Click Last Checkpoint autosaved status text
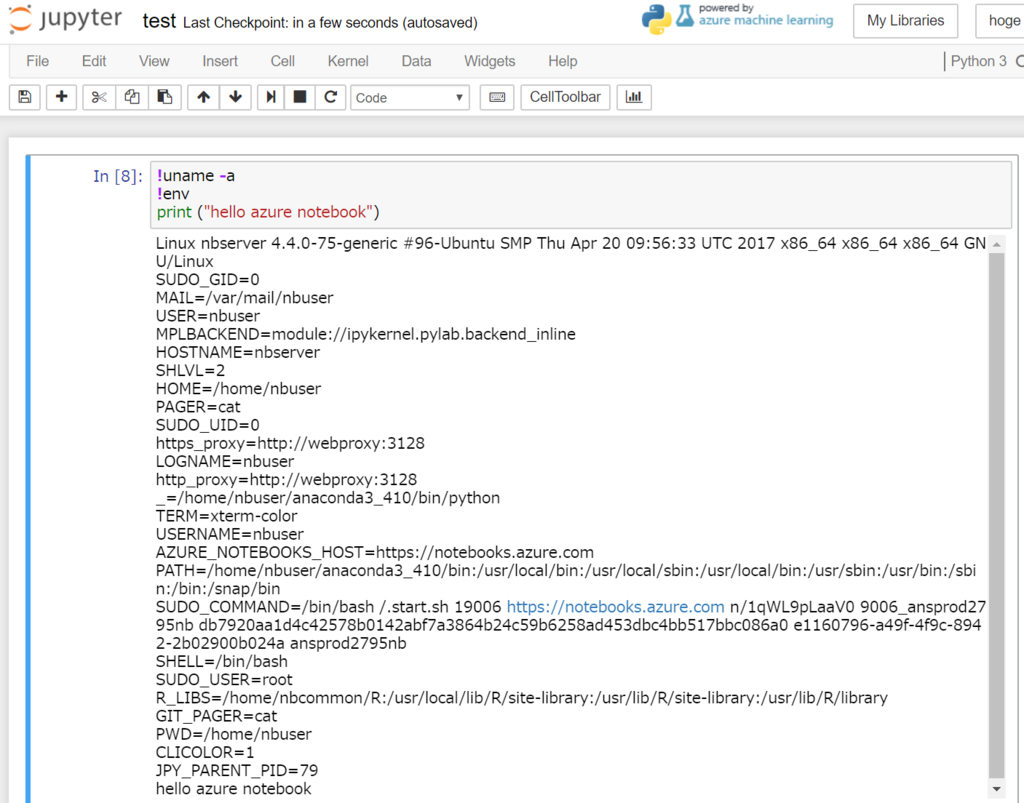This screenshot has width=1024, height=803. [330, 23]
